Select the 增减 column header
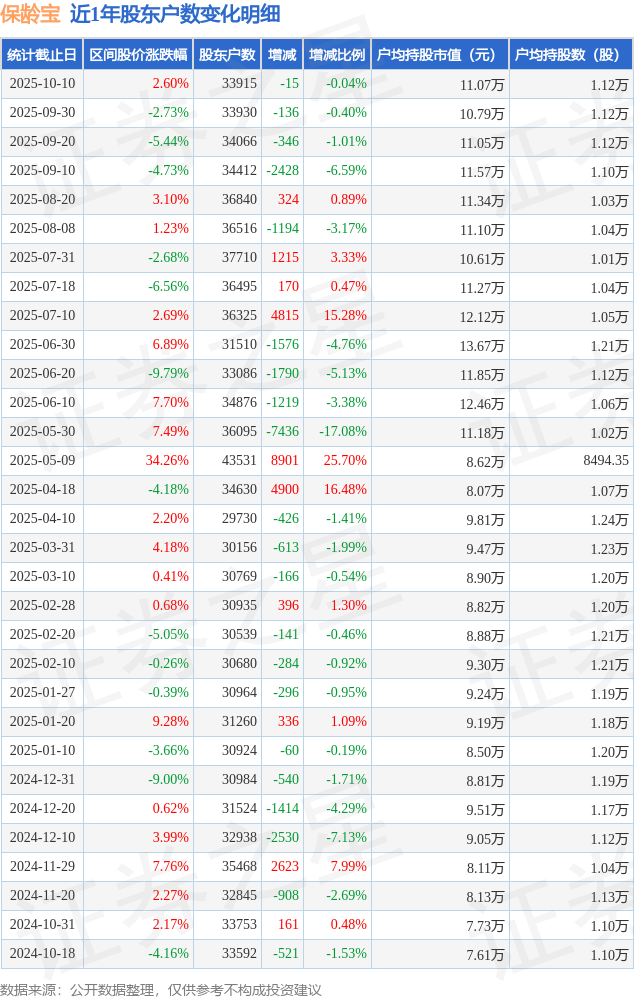This screenshot has width=634, height=999. pos(282,55)
